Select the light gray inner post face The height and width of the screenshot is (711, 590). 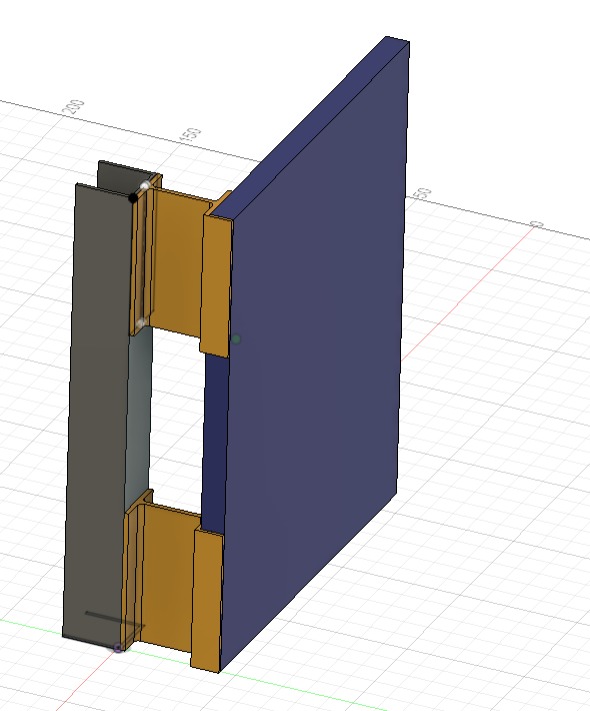138,417
